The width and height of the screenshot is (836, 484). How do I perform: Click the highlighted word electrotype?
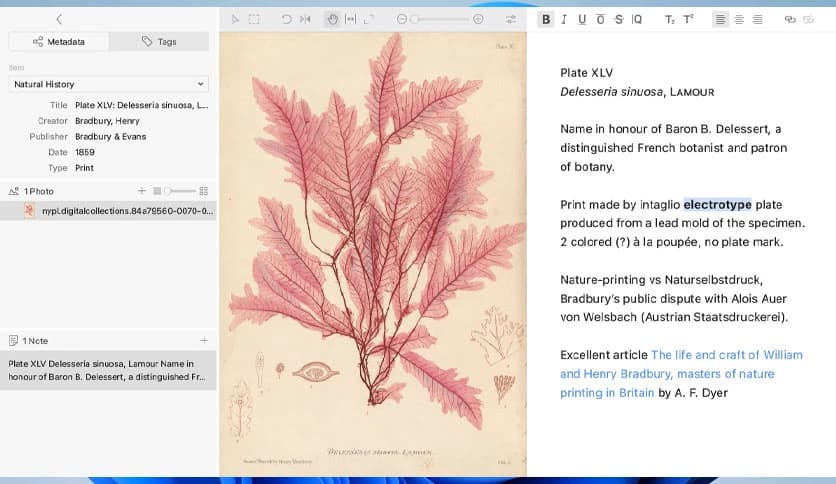click(x=717, y=205)
